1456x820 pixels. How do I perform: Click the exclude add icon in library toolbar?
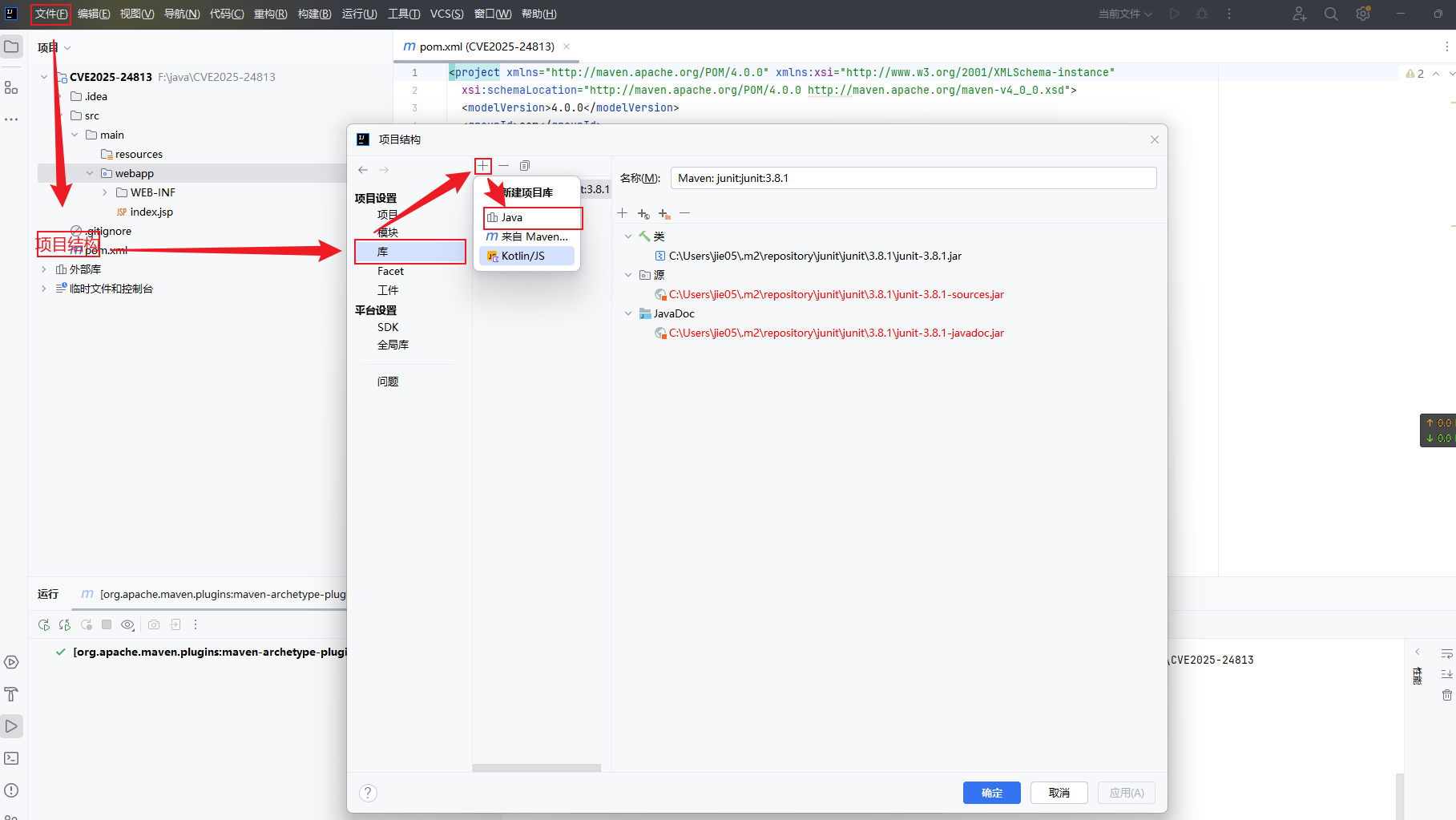point(664,213)
